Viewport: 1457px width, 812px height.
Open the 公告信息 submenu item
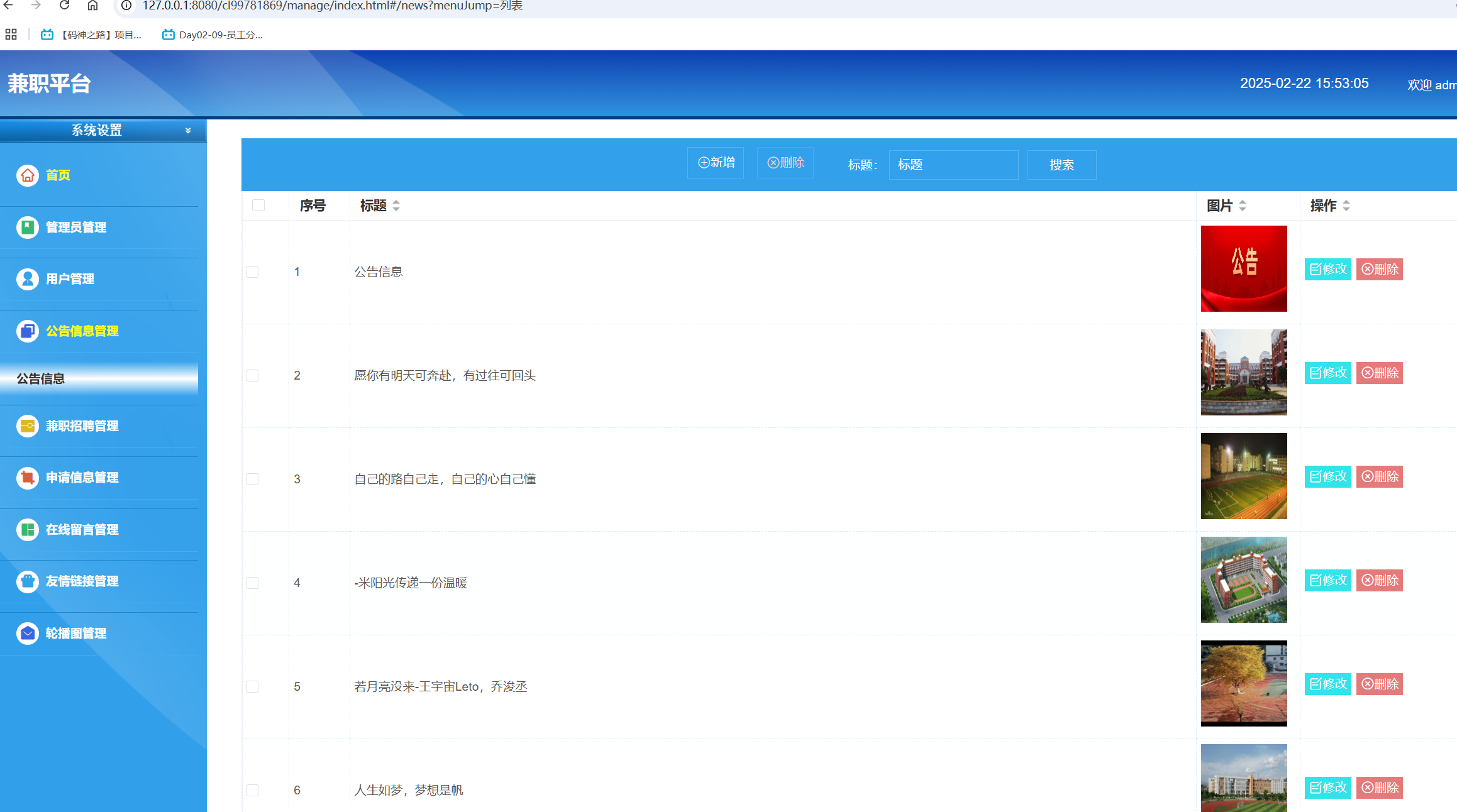pyautogui.click(x=41, y=378)
